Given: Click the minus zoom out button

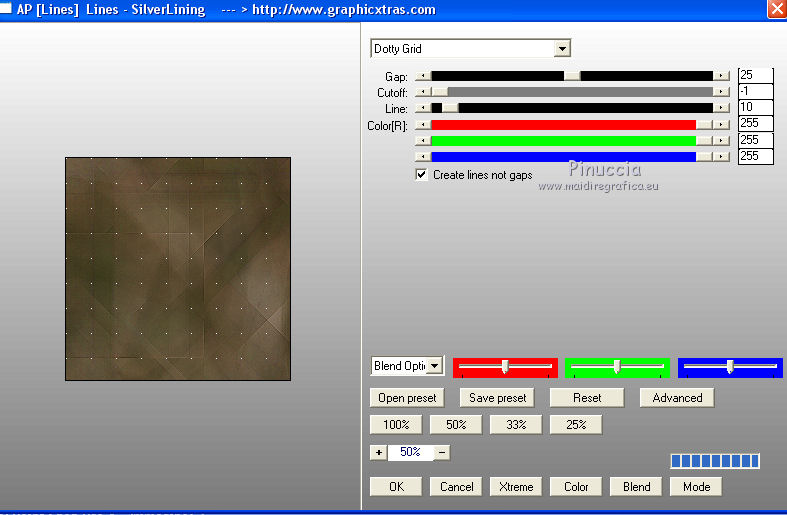Looking at the screenshot, I should pyautogui.click(x=442, y=453).
